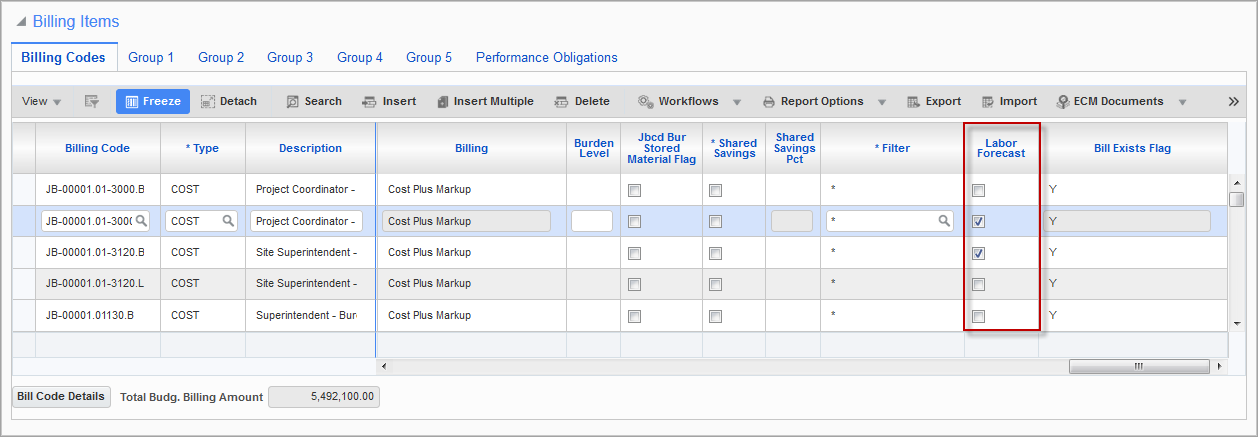Sort by the Type column header
The height and width of the screenshot is (437, 1258).
tap(202, 148)
